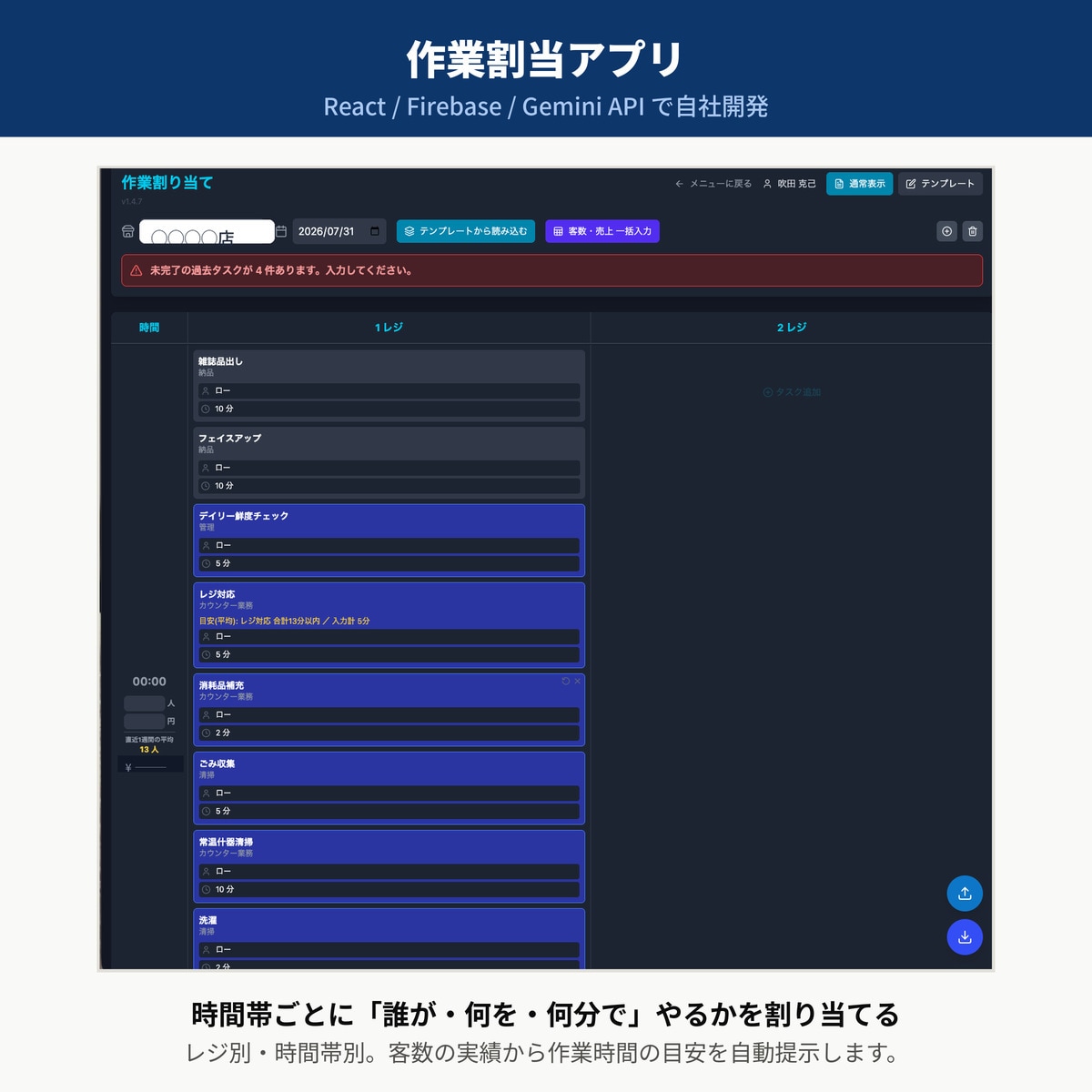Click the sales 円 input box

click(x=145, y=722)
